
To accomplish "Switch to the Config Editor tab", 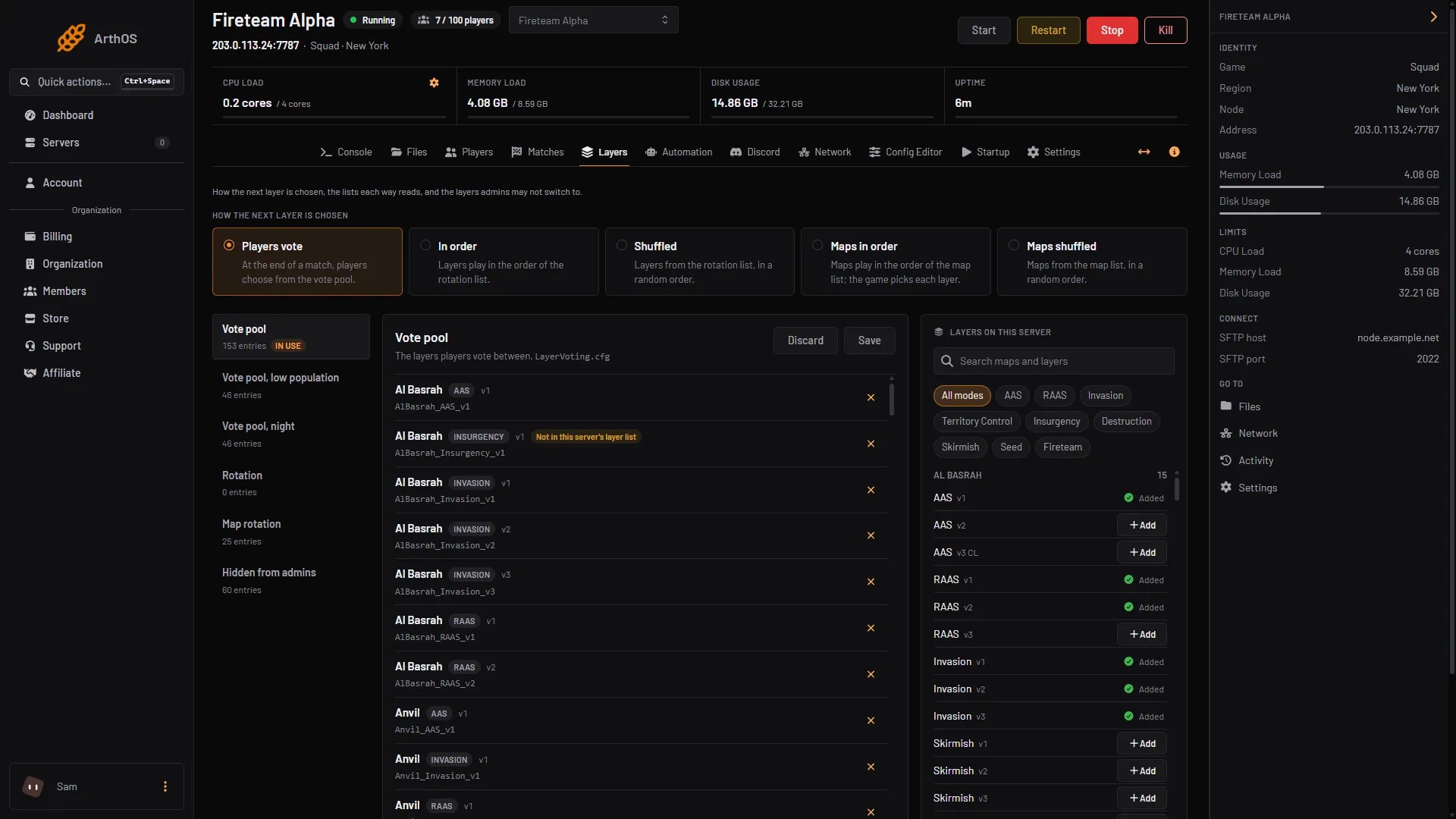I will [x=905, y=152].
